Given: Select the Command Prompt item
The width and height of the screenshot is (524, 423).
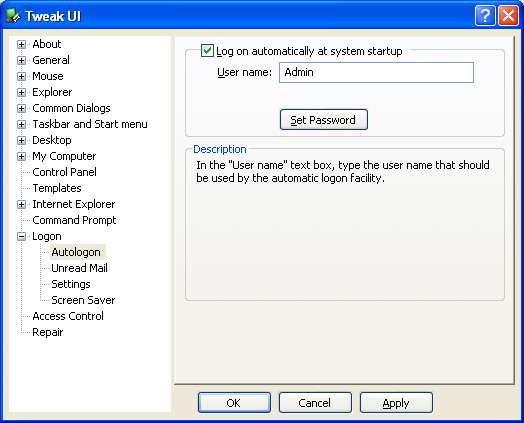Looking at the screenshot, I should tap(74, 220).
